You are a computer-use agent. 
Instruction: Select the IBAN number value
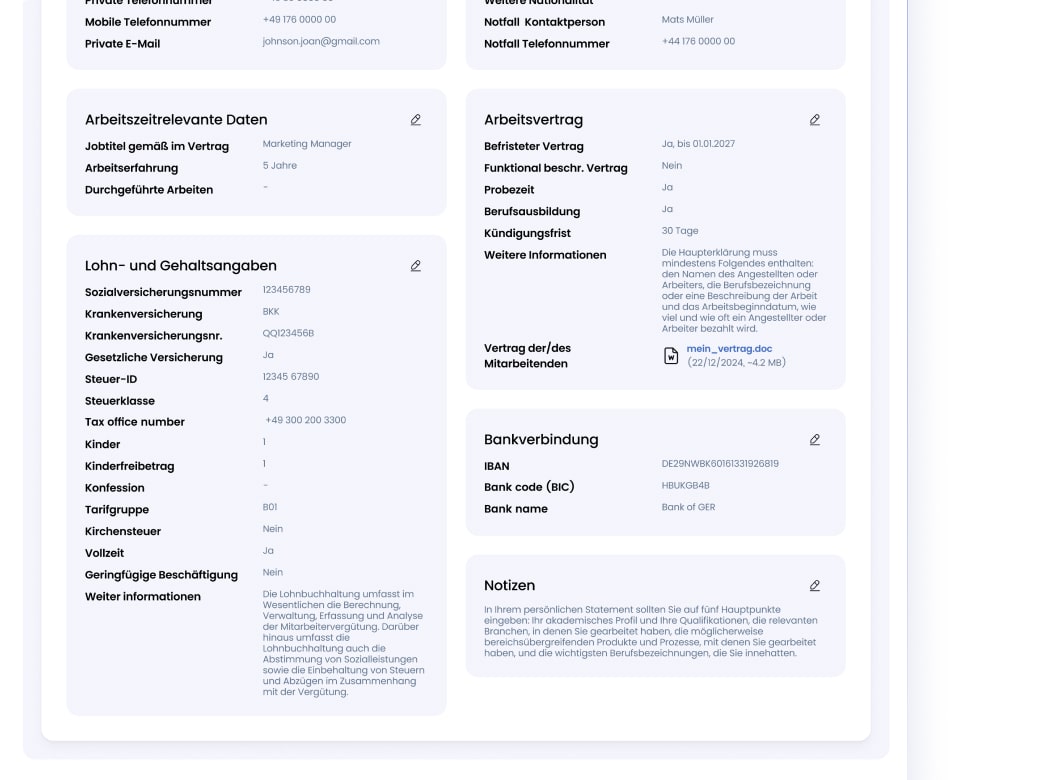pyautogui.click(x=720, y=464)
